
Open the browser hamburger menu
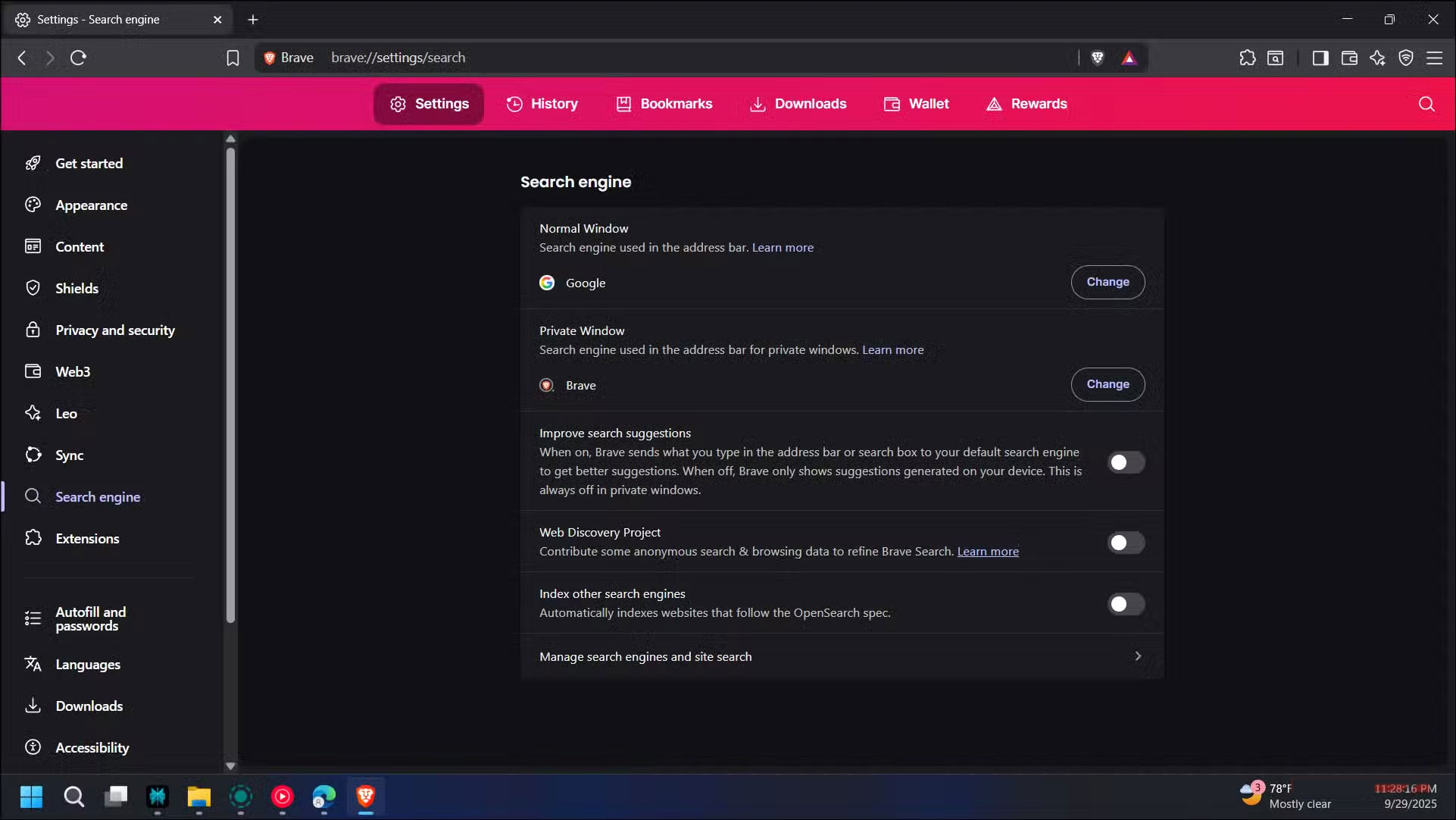[x=1435, y=58]
